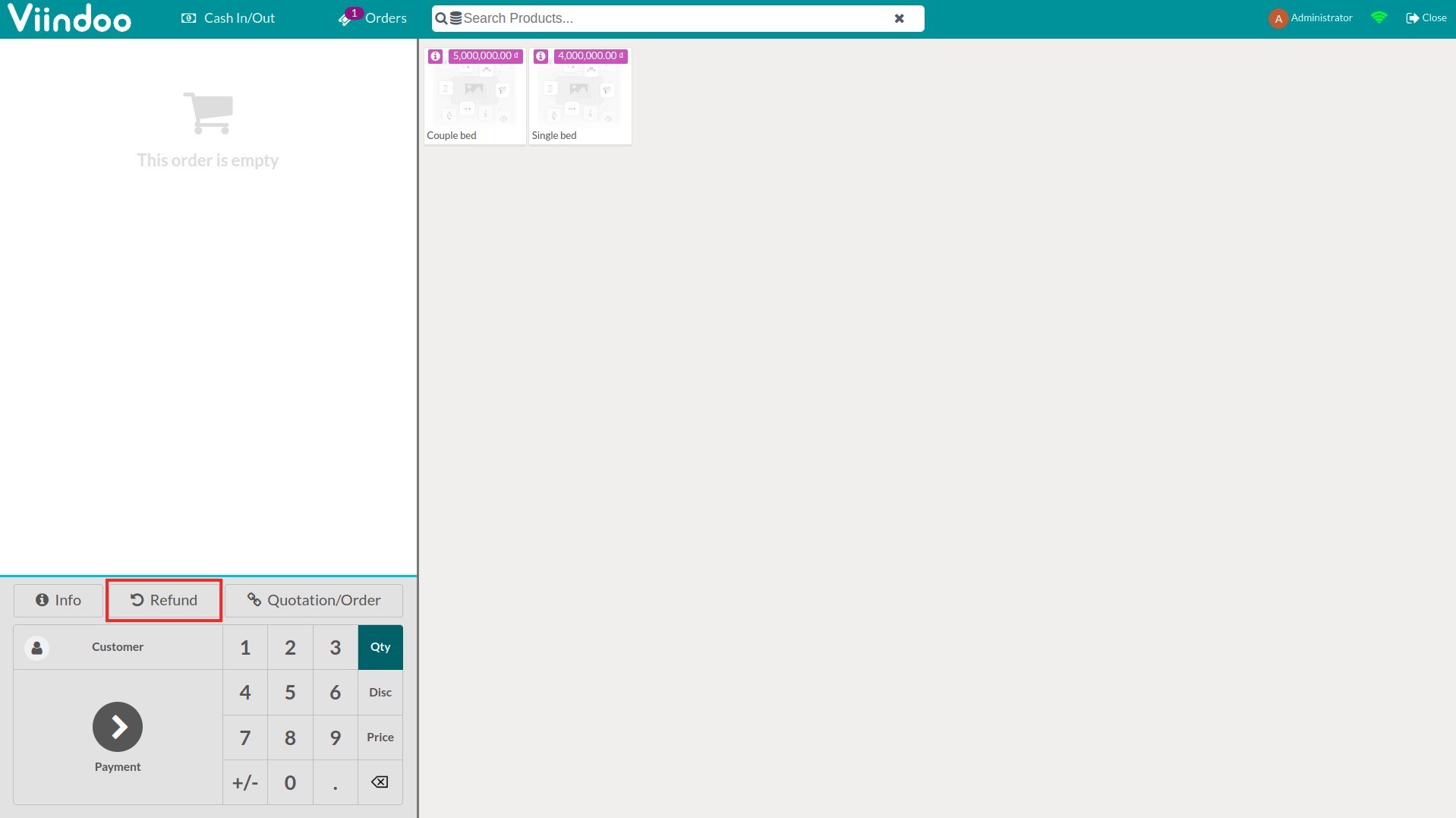Open Quotation/Order selection
This screenshot has width=1456, height=818.
(x=314, y=600)
